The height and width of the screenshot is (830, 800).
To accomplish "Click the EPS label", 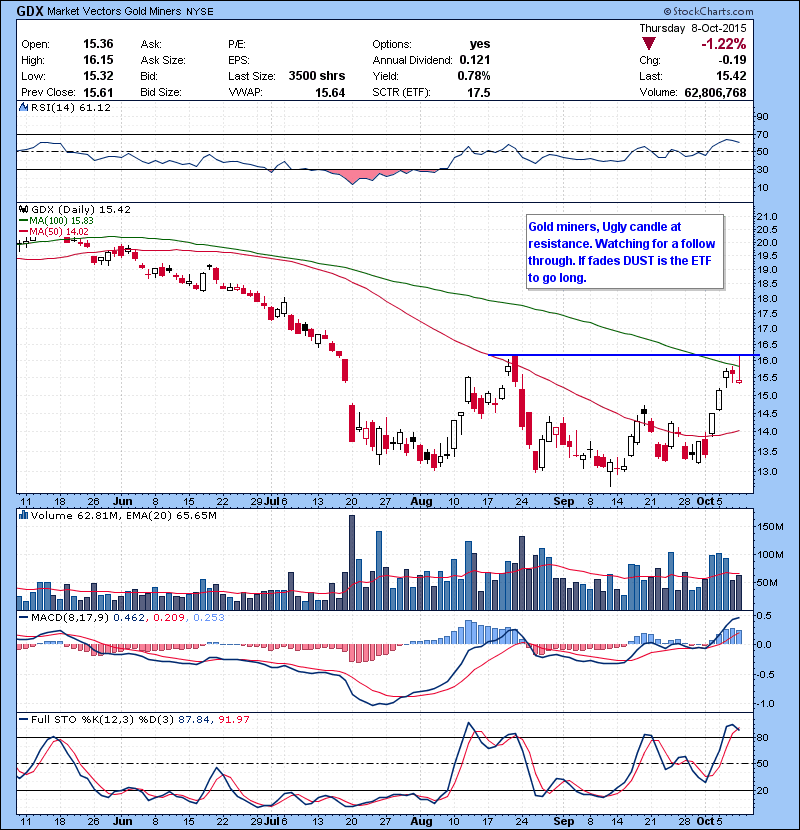I will coord(239,60).
